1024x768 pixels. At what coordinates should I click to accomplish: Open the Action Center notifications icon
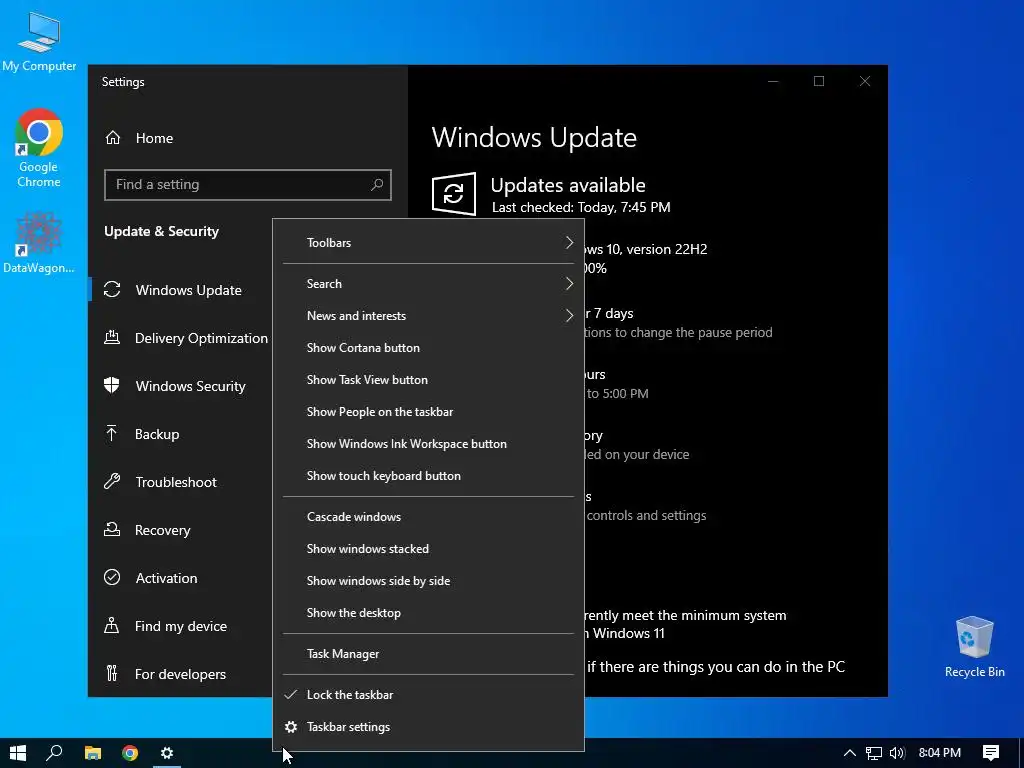(991, 753)
